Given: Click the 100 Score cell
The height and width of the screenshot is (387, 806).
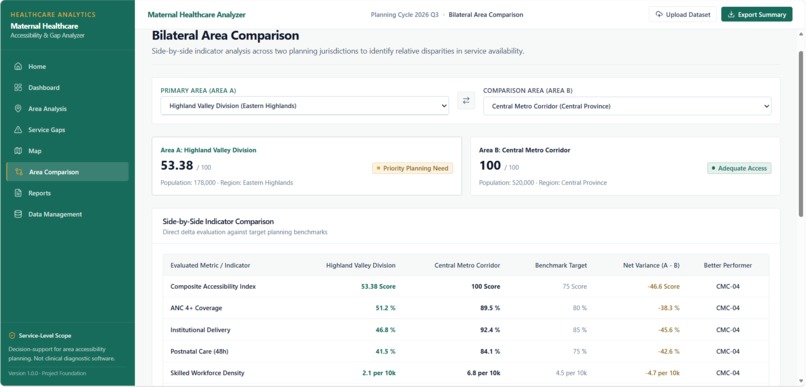Looking at the screenshot, I should pyautogui.click(x=486, y=286).
